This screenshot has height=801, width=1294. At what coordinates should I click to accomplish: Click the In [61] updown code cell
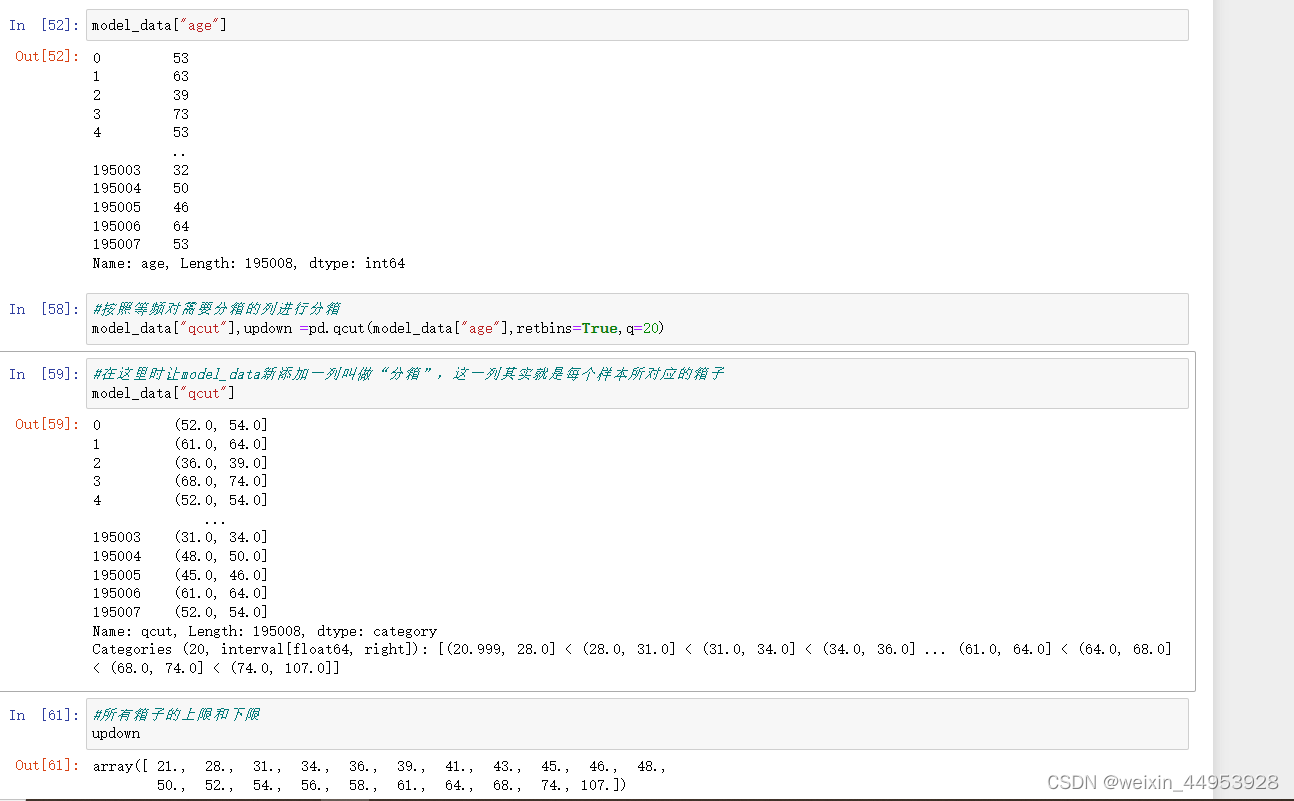637,724
